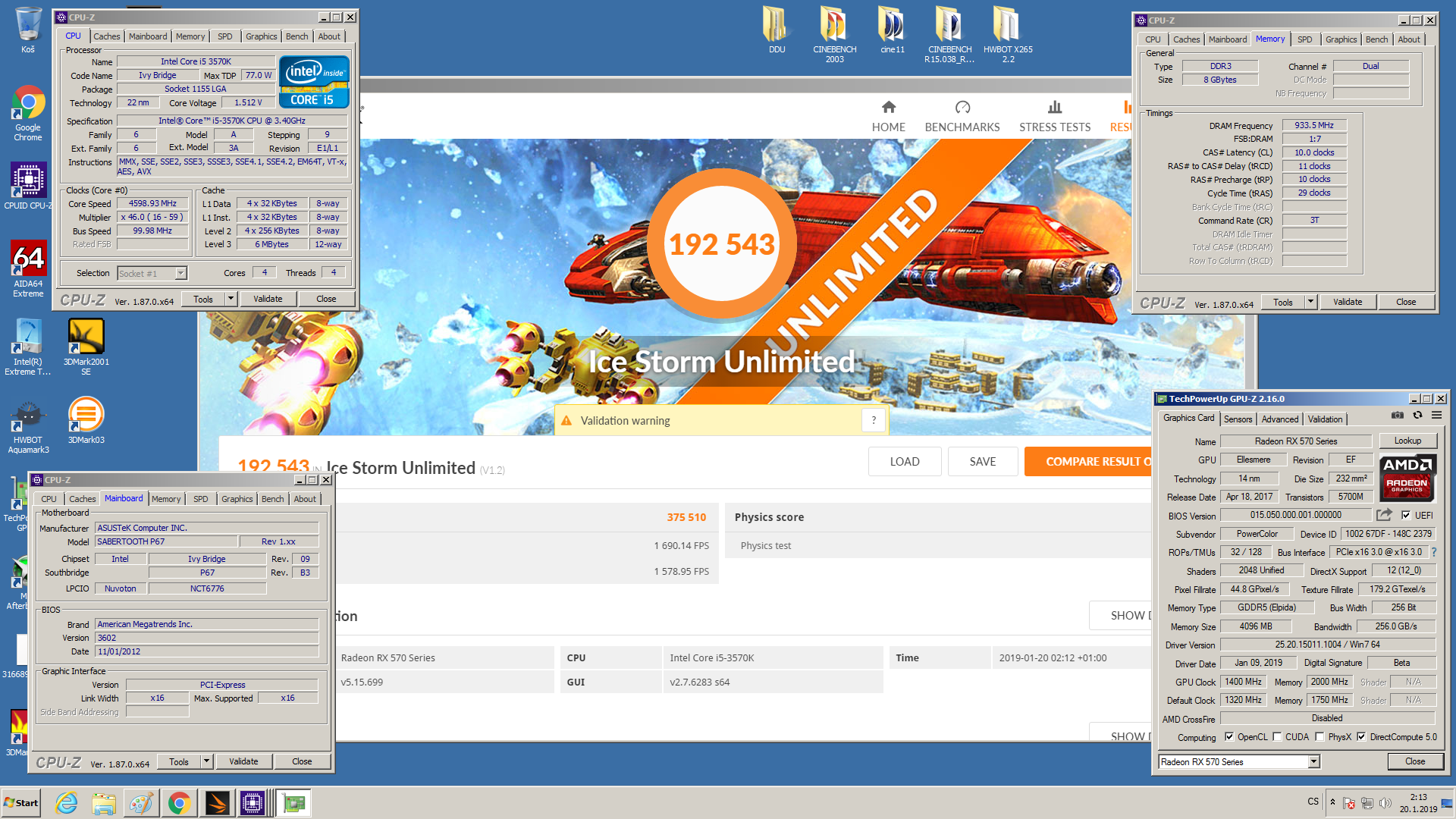Open 3DMark BENCHMARKS section
Image resolution: width=1456 pixels, height=819 pixels.
[x=962, y=116]
